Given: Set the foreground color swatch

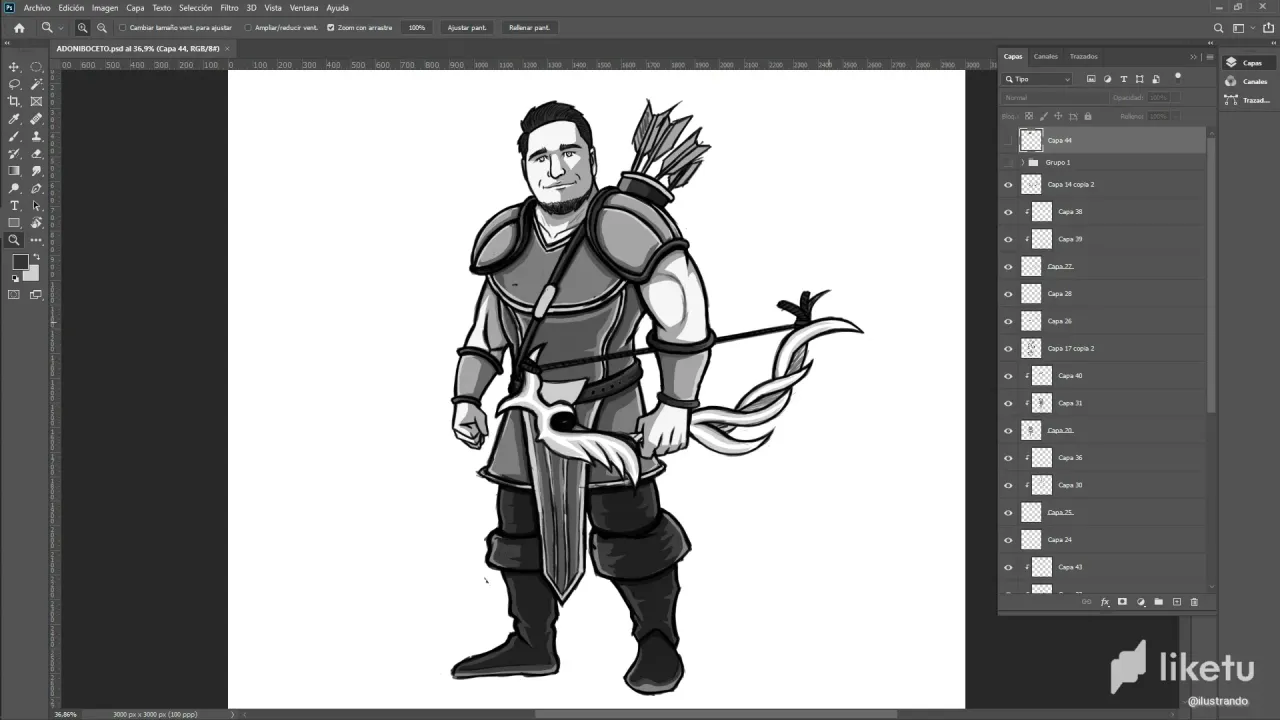Looking at the screenshot, I should pyautogui.click(x=20, y=262).
